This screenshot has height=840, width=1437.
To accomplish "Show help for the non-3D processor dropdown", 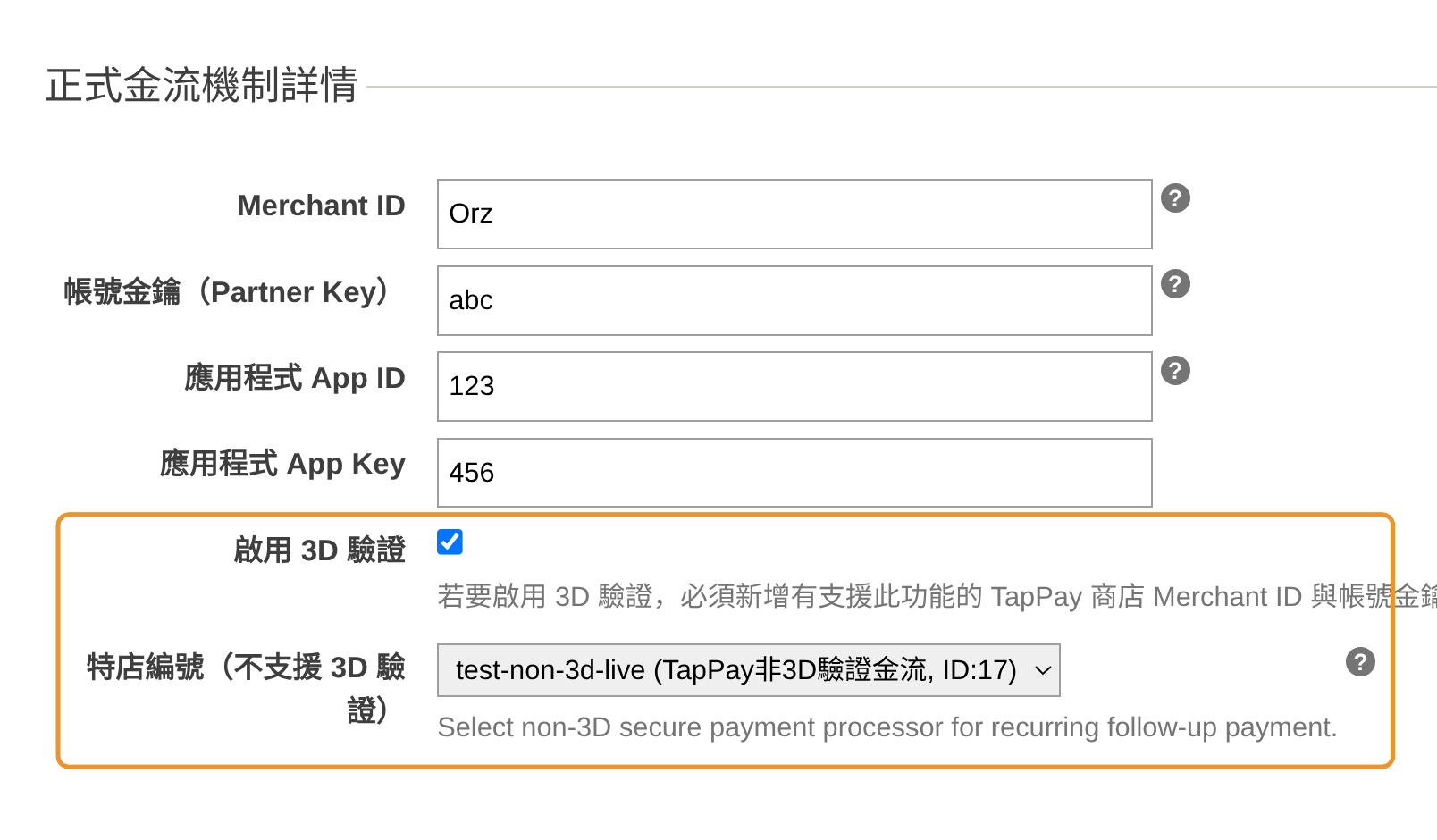I will tap(1359, 662).
